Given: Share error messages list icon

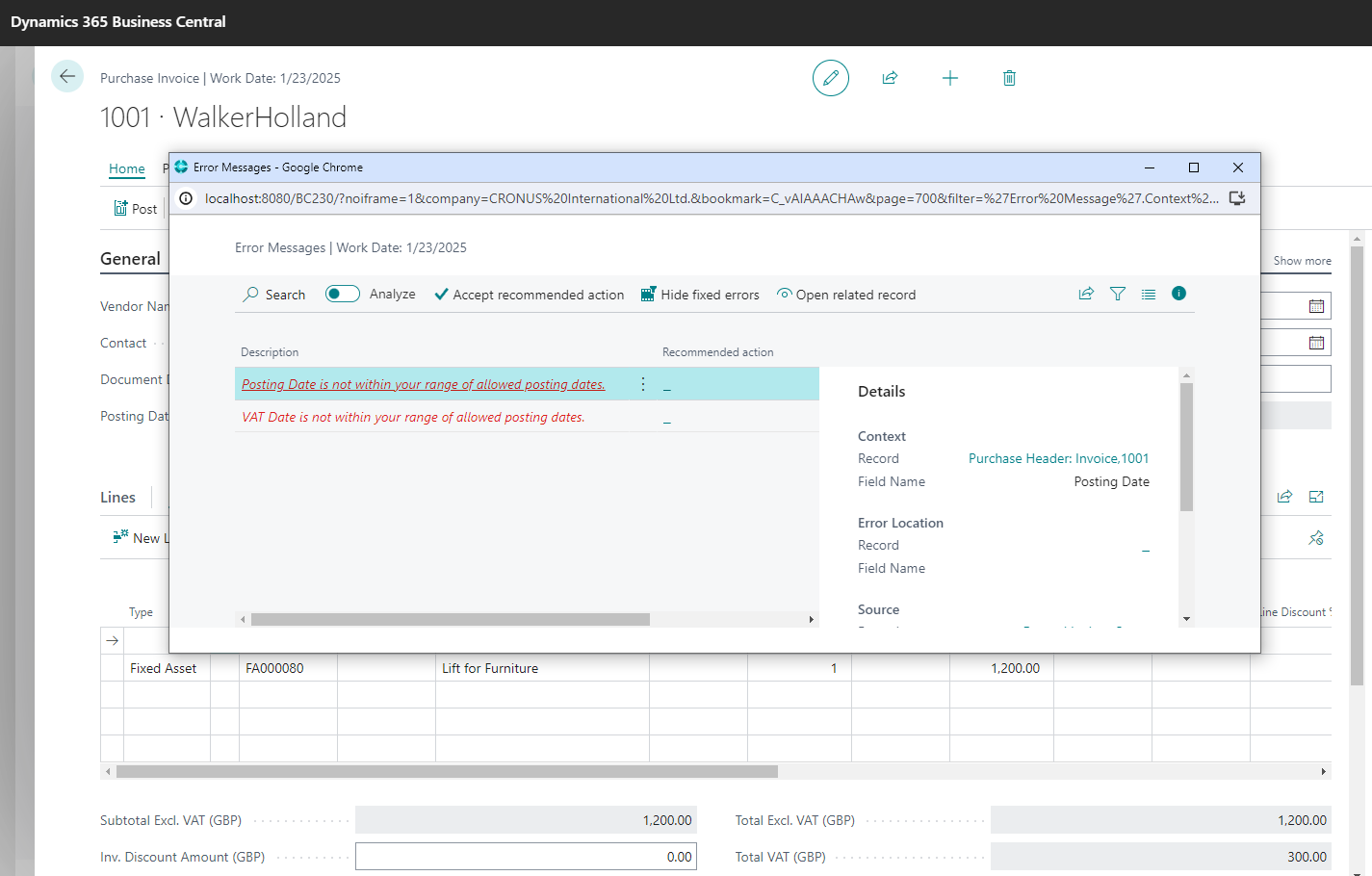Looking at the screenshot, I should pos(1086,294).
